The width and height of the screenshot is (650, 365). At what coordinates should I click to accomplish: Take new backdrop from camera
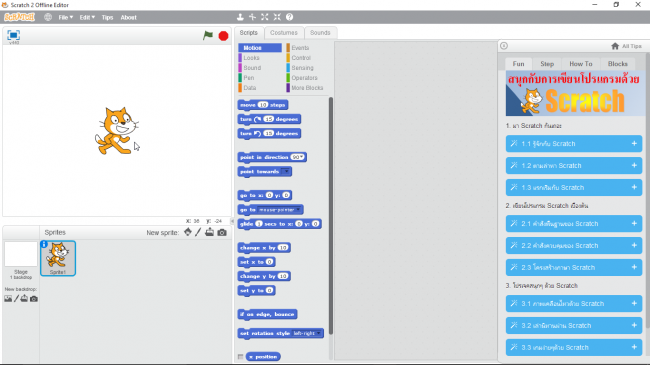[34, 299]
